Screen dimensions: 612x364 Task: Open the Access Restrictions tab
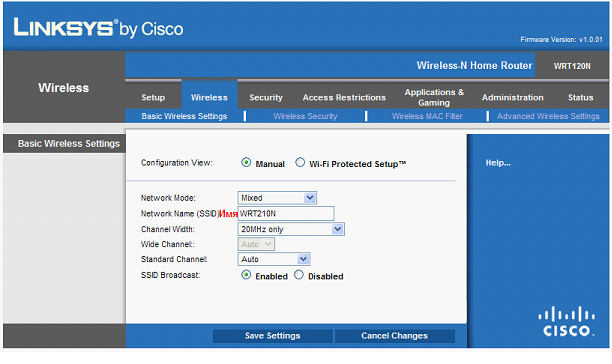344,98
